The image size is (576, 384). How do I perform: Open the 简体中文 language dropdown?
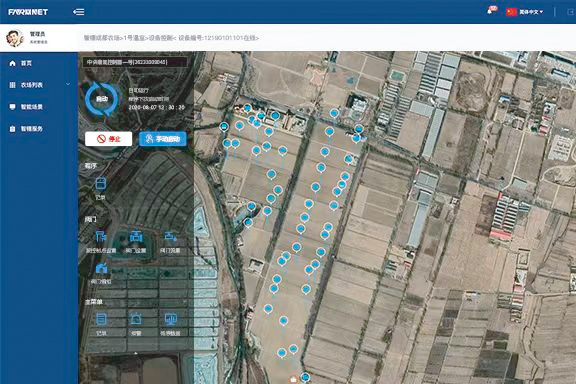click(x=525, y=12)
